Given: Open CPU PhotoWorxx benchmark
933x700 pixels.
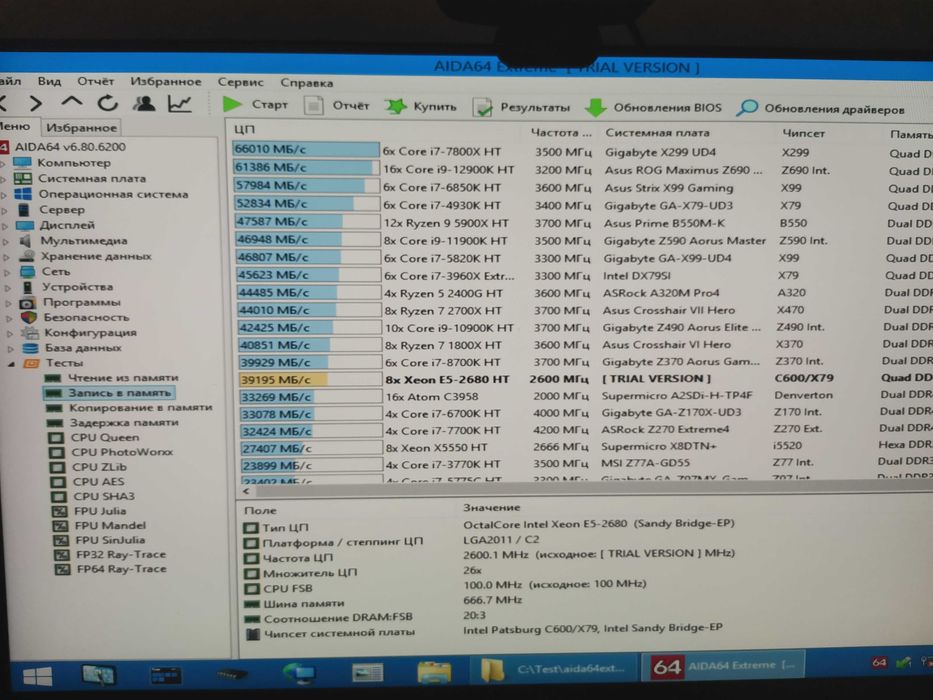Looking at the screenshot, I should pos(122,452).
